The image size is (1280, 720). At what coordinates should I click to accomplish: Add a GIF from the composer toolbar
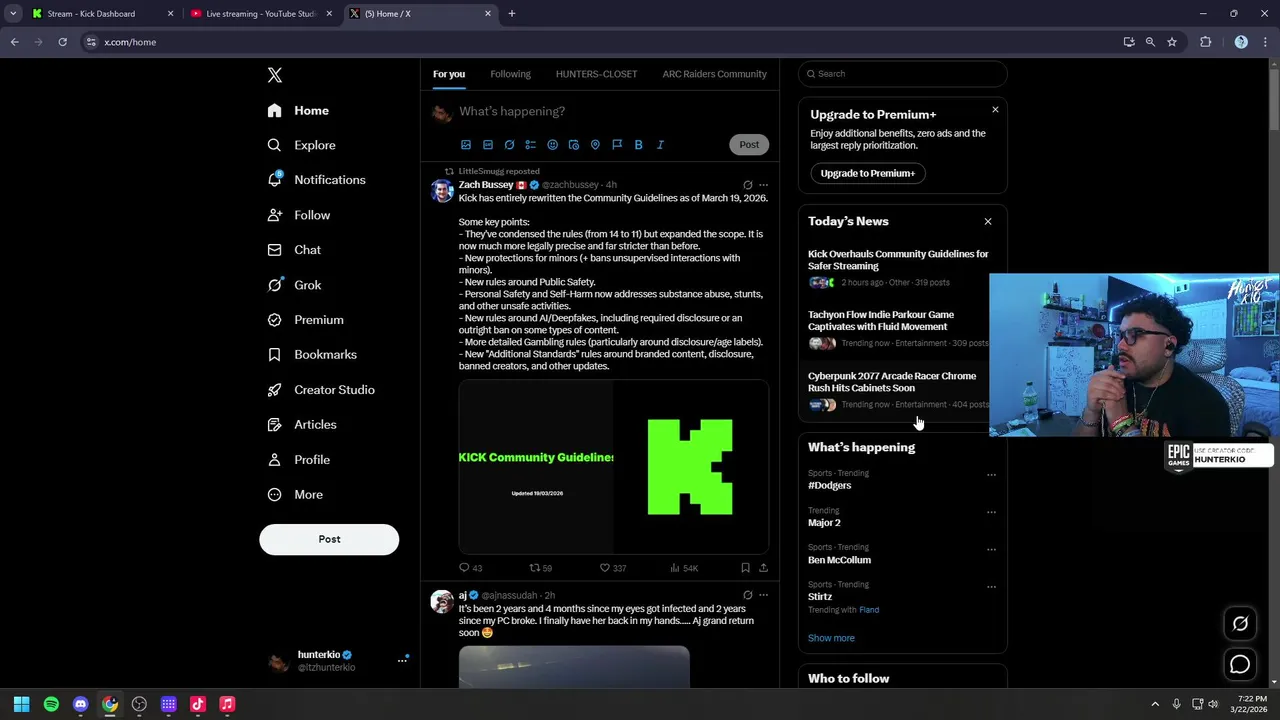(488, 145)
